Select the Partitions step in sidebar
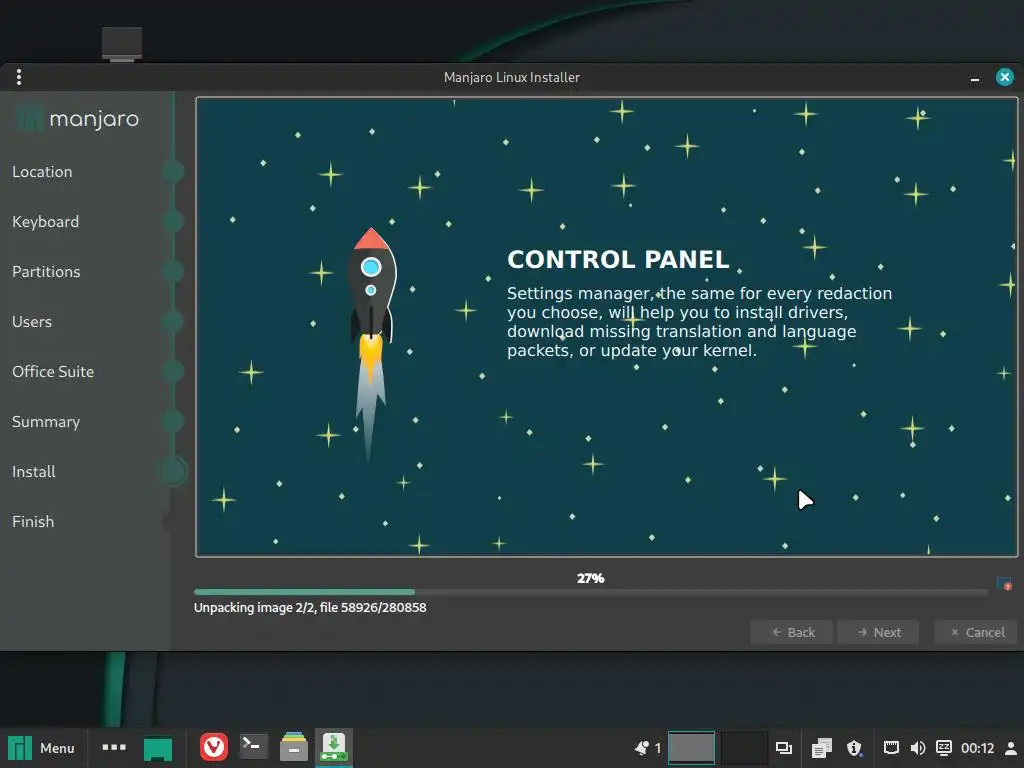 (46, 272)
